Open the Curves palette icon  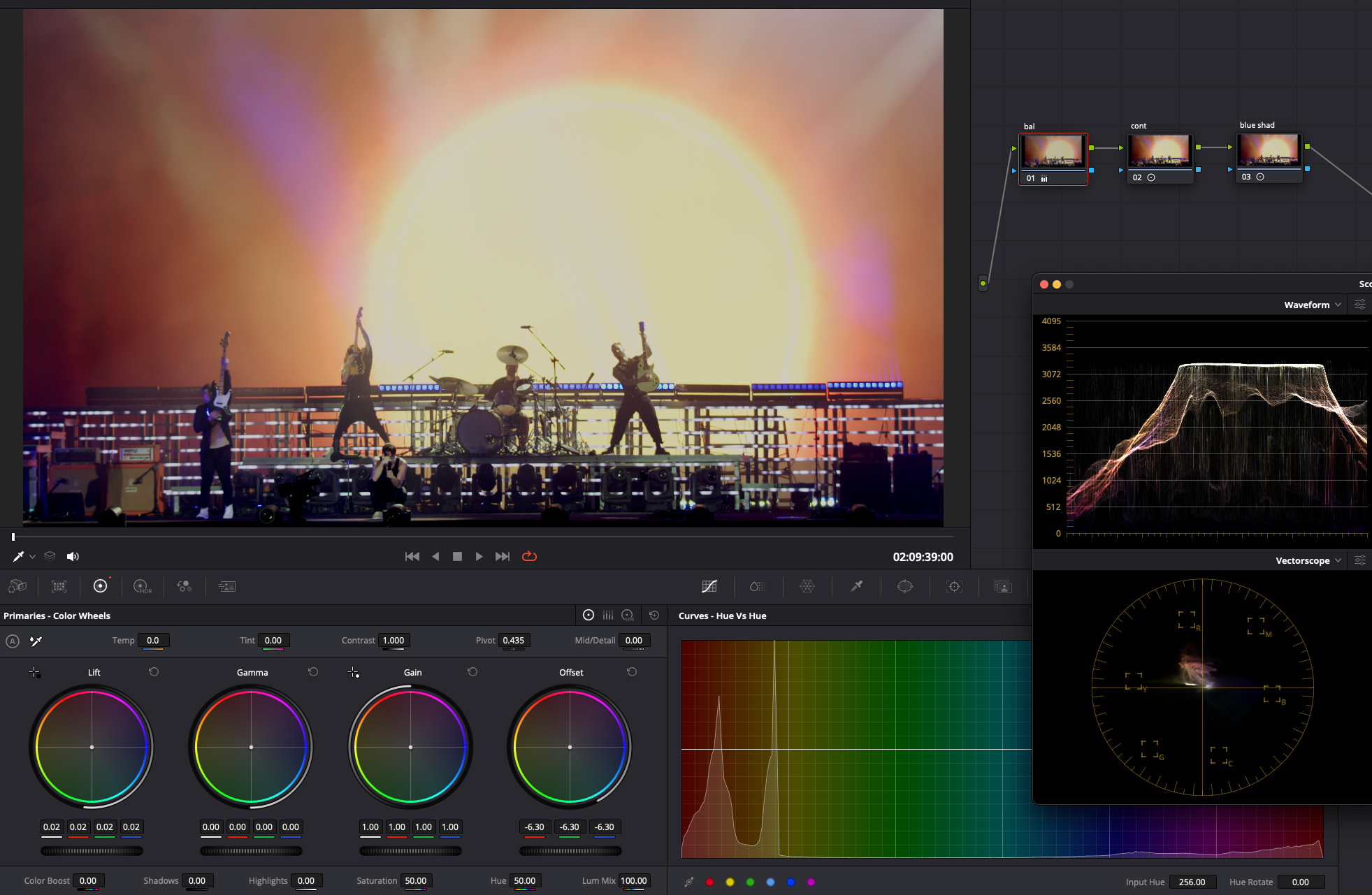[709, 586]
